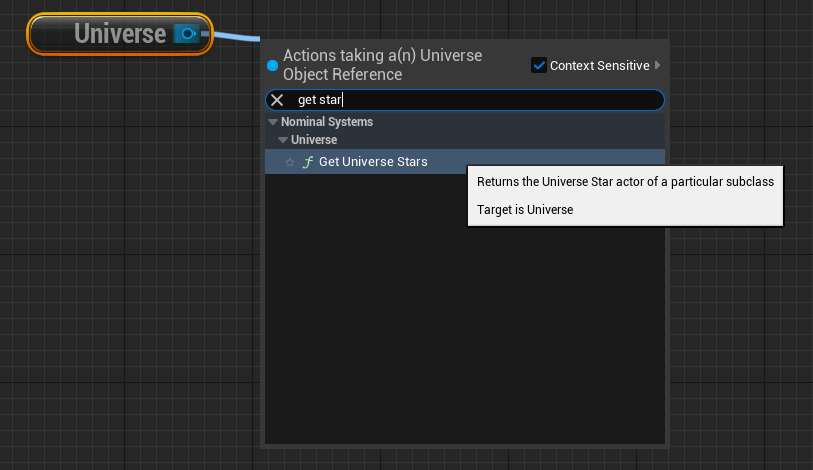813x470 pixels.
Task: Click the Universe node output pin
Action: pyautogui.click(x=187, y=34)
